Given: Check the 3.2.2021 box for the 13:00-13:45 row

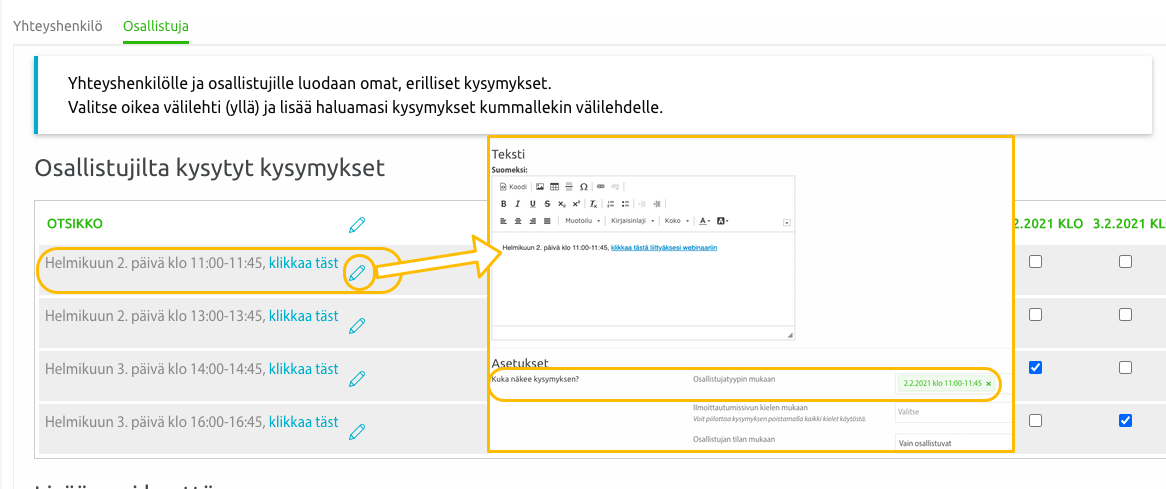Looking at the screenshot, I should tap(1126, 314).
